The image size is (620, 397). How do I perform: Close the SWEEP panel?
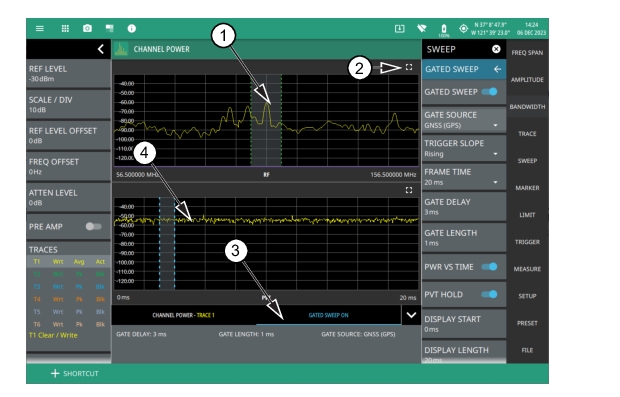[x=496, y=49]
